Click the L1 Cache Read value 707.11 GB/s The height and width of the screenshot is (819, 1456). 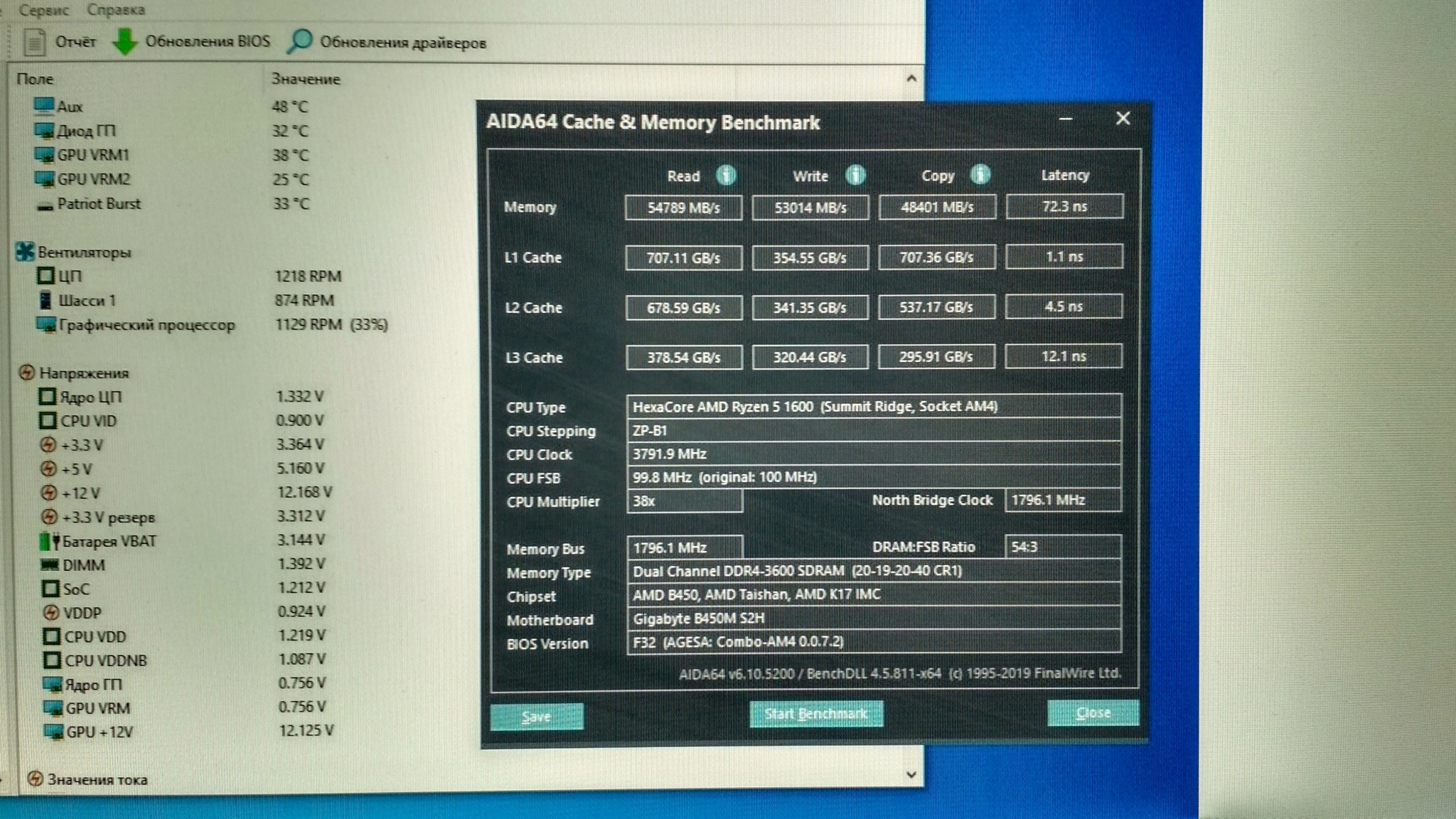pos(684,257)
